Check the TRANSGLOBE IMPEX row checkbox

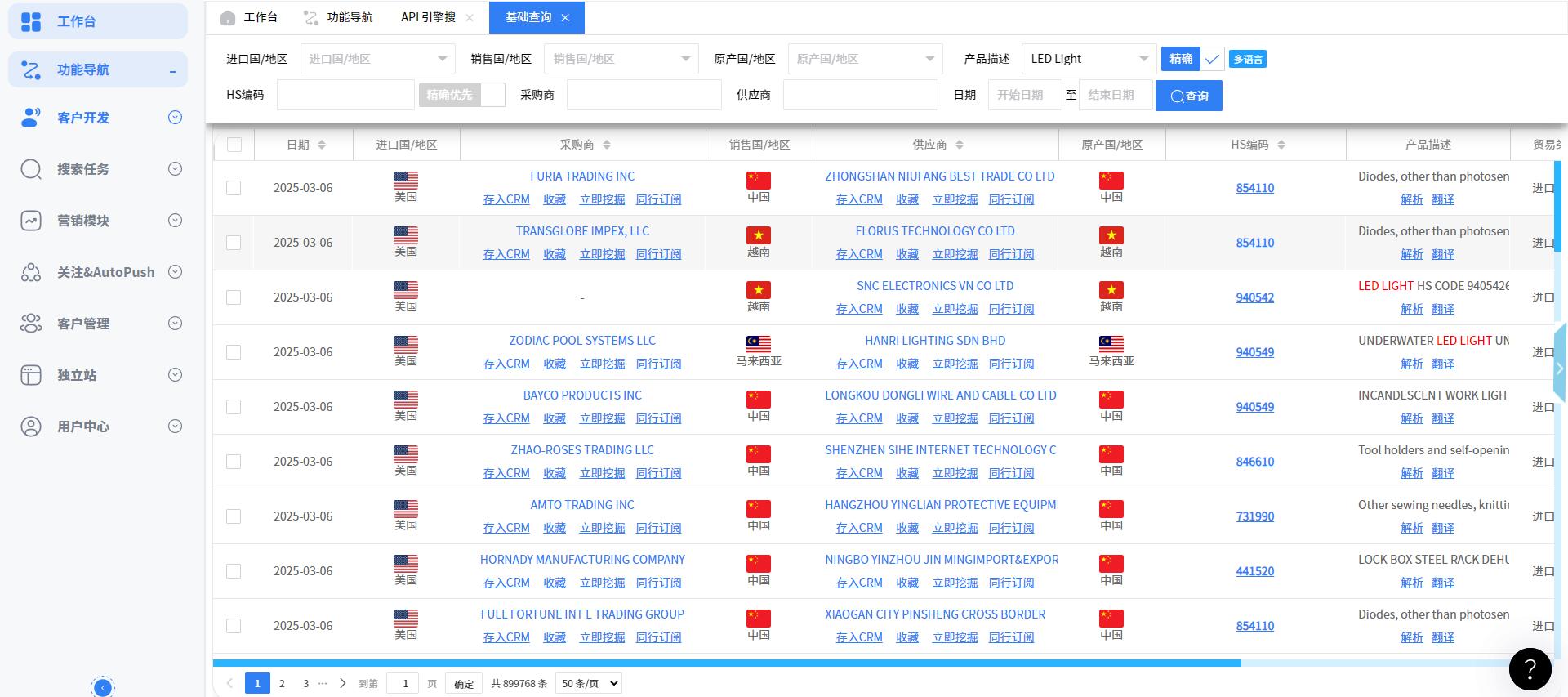pyautogui.click(x=234, y=243)
